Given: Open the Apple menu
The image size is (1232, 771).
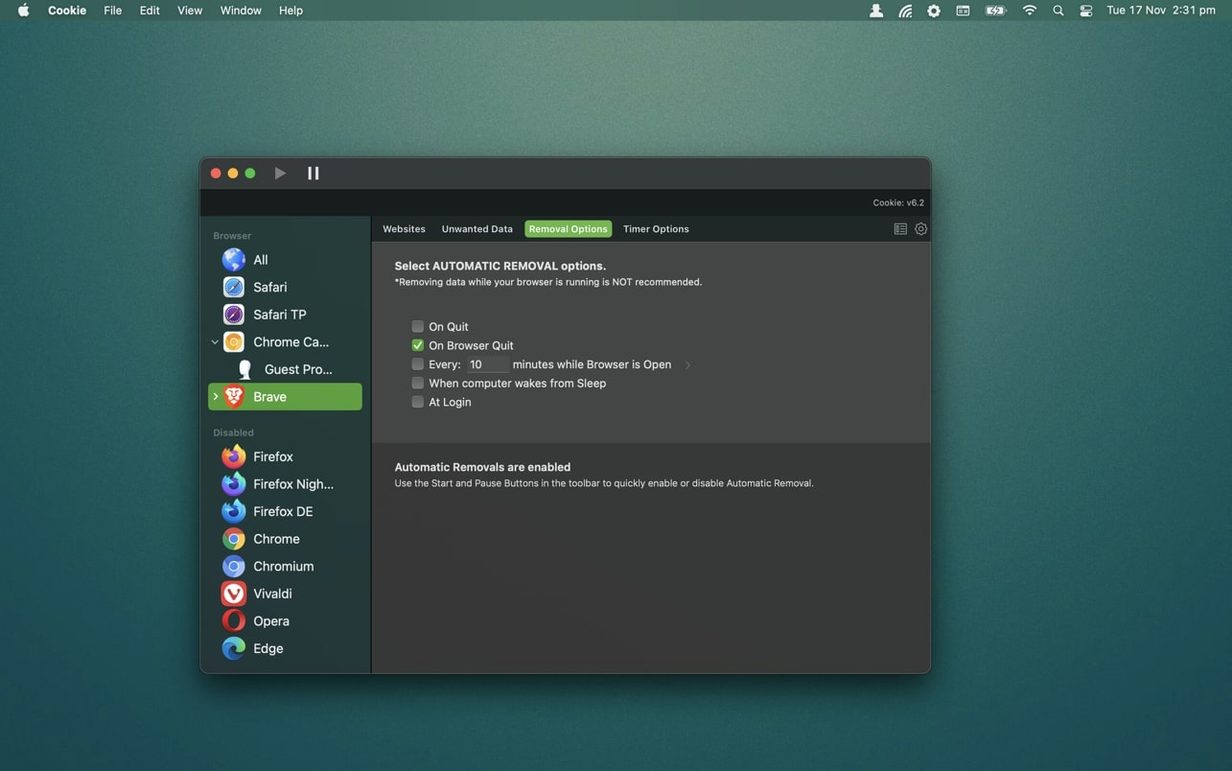Looking at the screenshot, I should coord(23,10).
